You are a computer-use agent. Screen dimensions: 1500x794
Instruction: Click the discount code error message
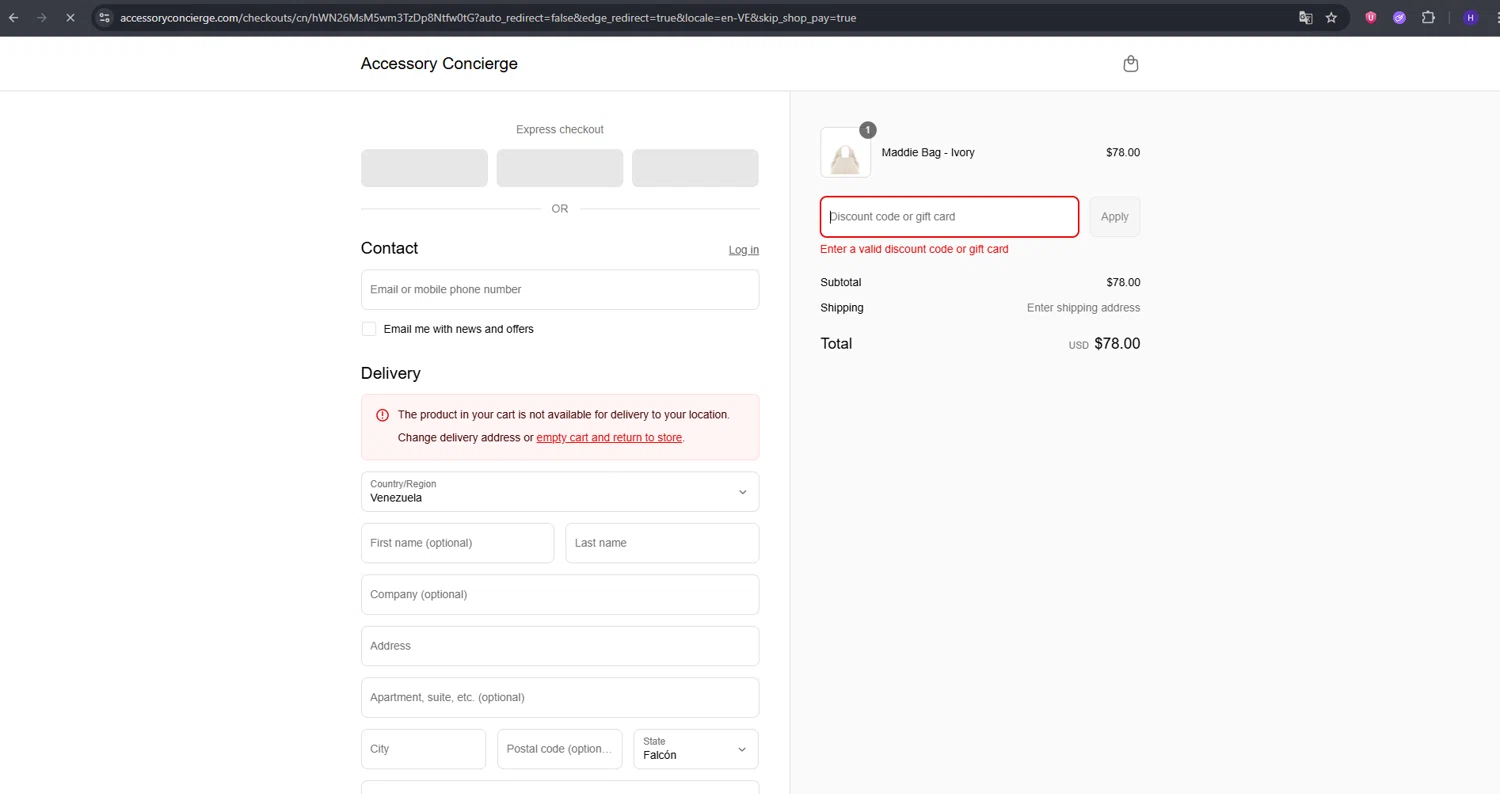(914, 249)
